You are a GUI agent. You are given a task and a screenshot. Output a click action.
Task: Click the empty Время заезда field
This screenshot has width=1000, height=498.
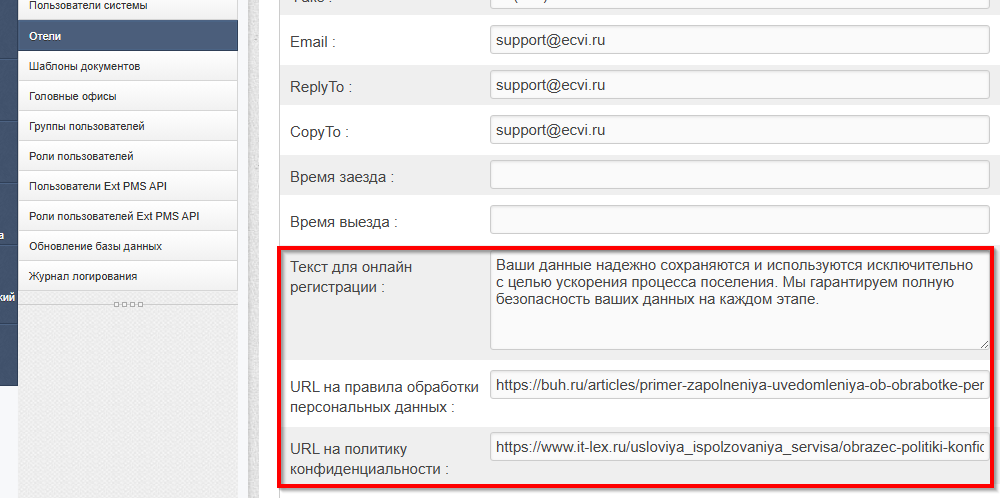(x=739, y=175)
